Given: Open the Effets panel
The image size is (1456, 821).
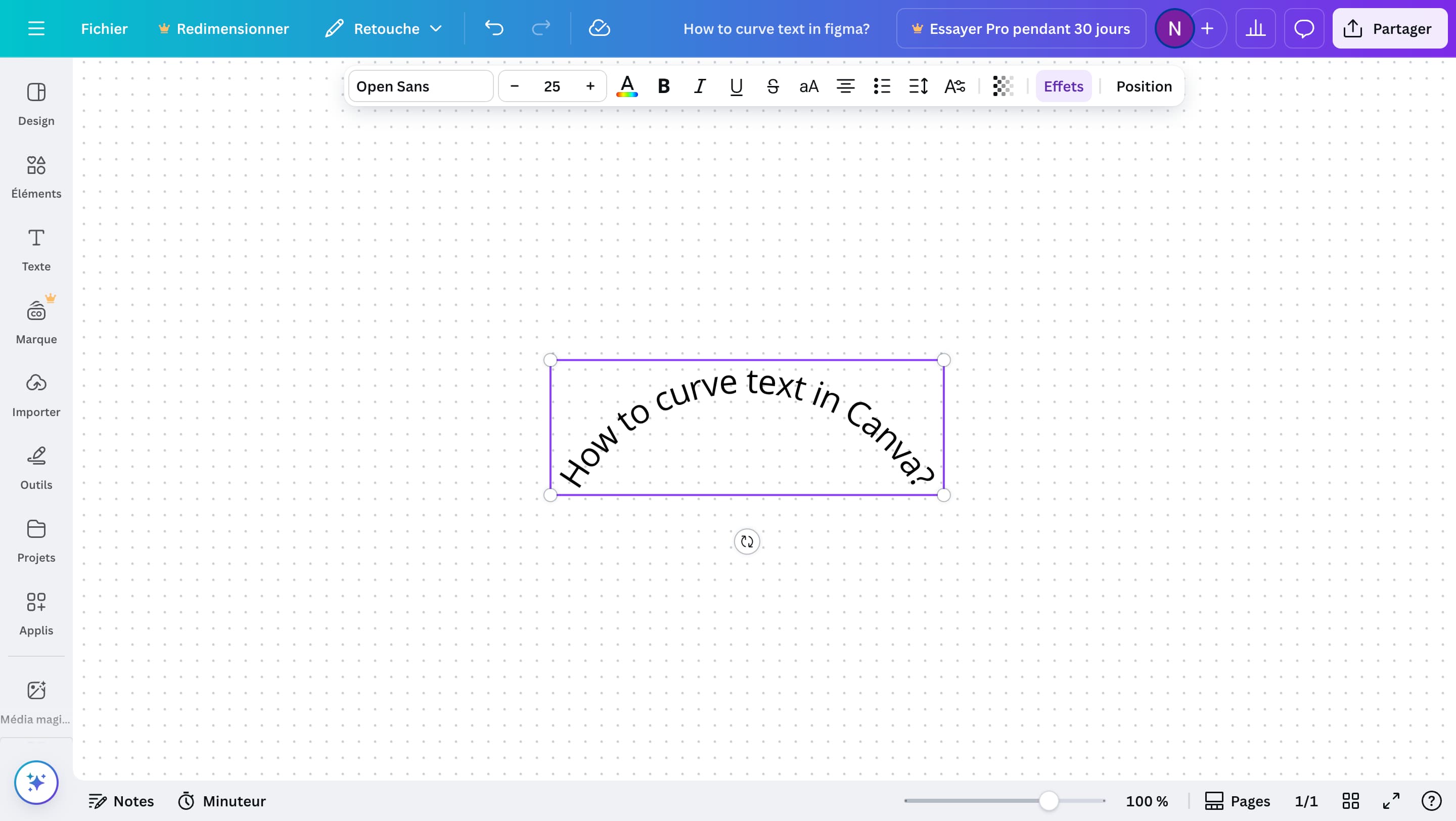Looking at the screenshot, I should pyautogui.click(x=1063, y=86).
